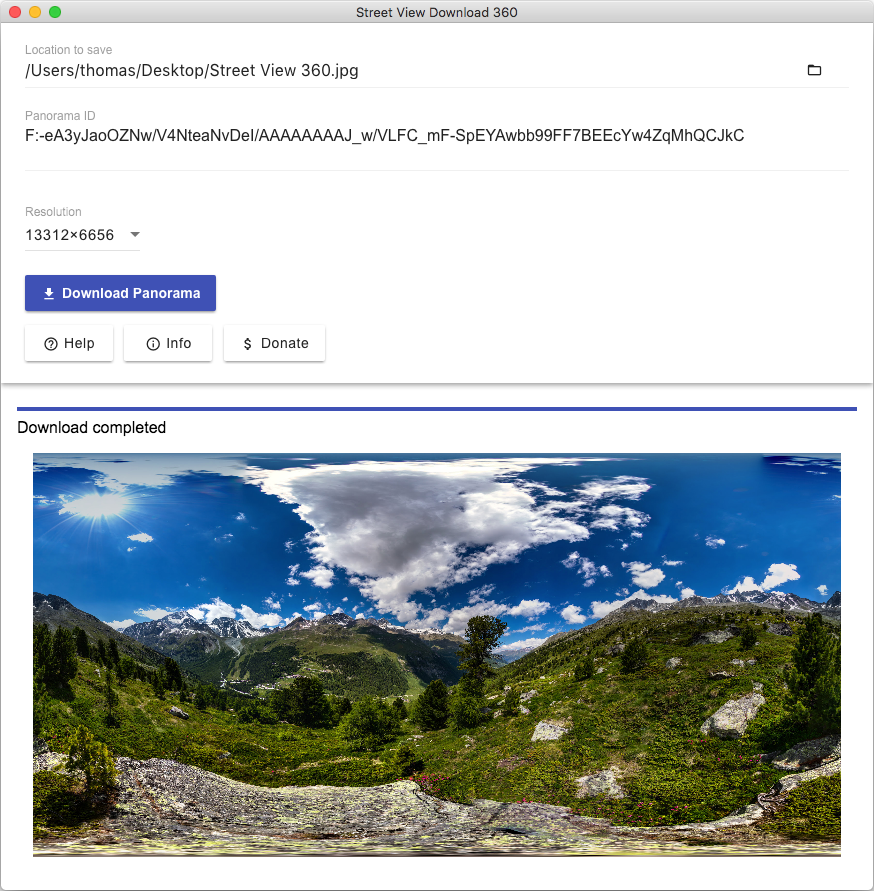Screen dimensions: 874x891
Task: Click the circled i Info icon
Action: click(153, 344)
